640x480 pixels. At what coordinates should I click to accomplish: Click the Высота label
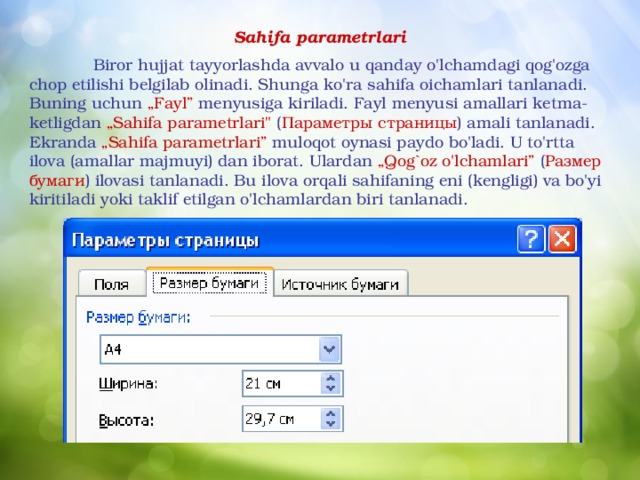(126, 420)
